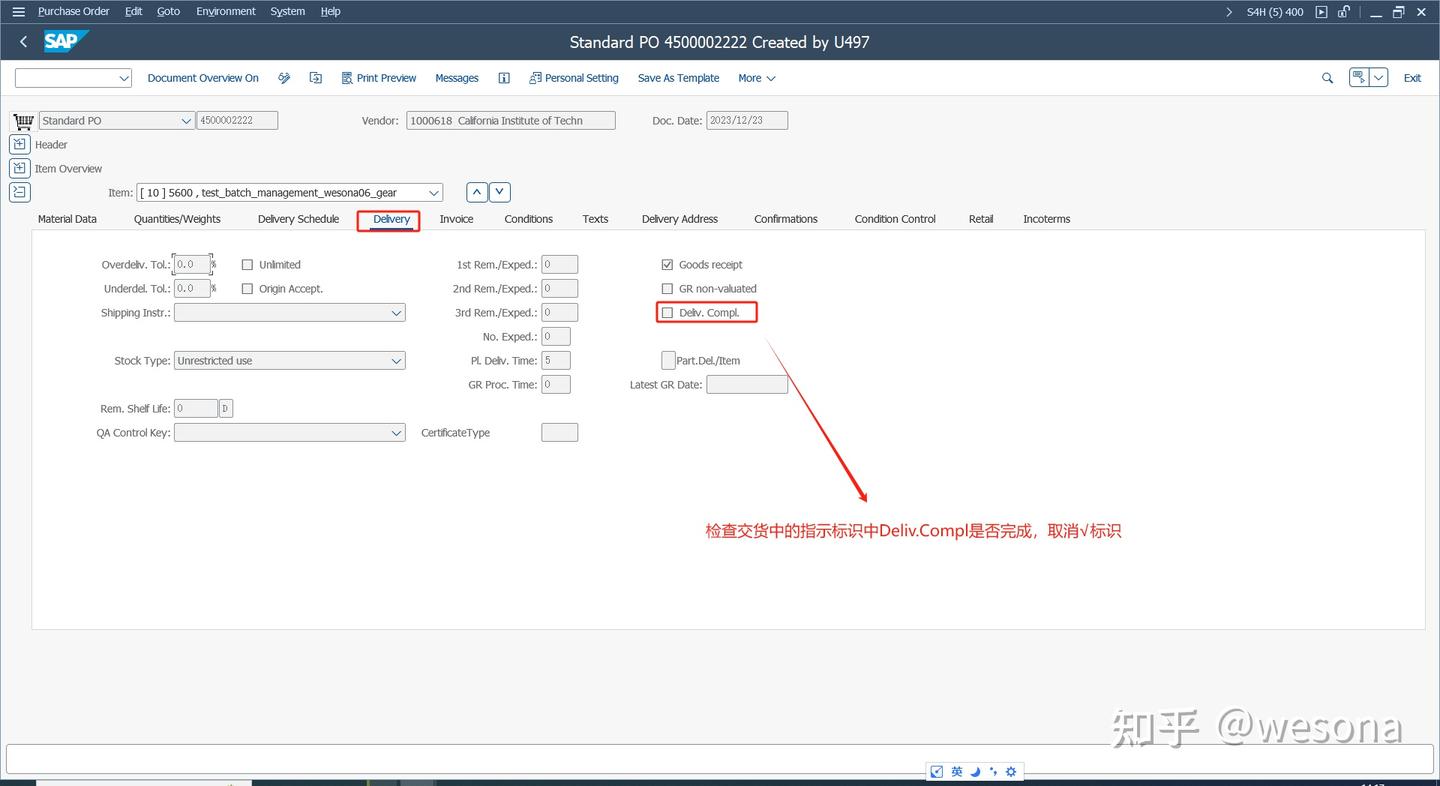
Task: Click the unlock padlock icon
Action: point(1344,12)
